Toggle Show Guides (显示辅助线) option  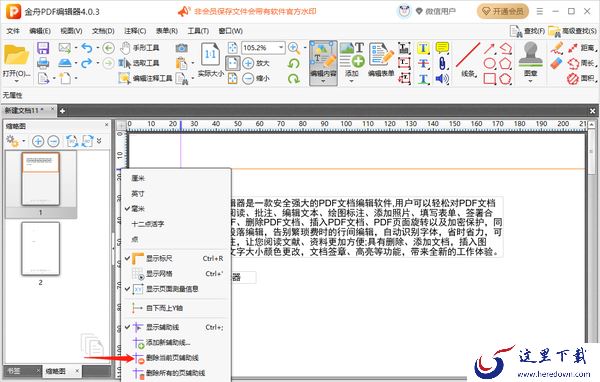coord(176,327)
